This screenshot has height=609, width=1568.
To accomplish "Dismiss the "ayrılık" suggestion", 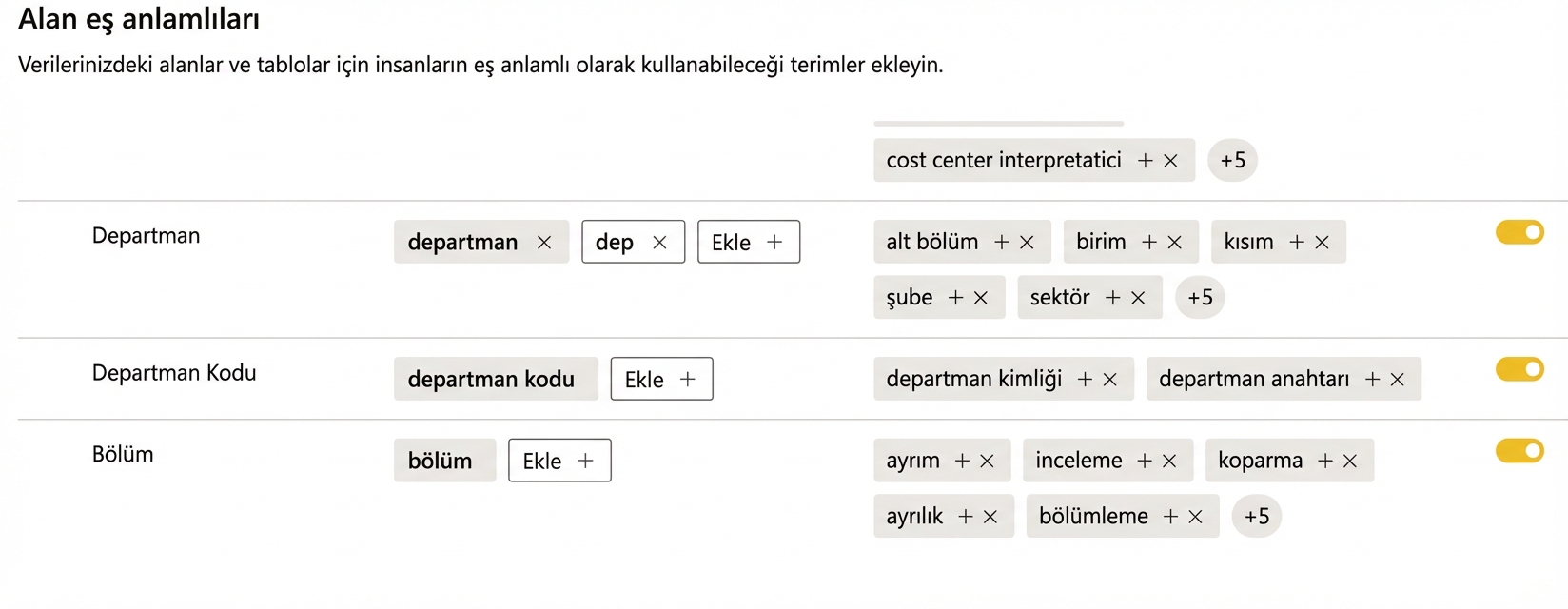I will pos(991,516).
